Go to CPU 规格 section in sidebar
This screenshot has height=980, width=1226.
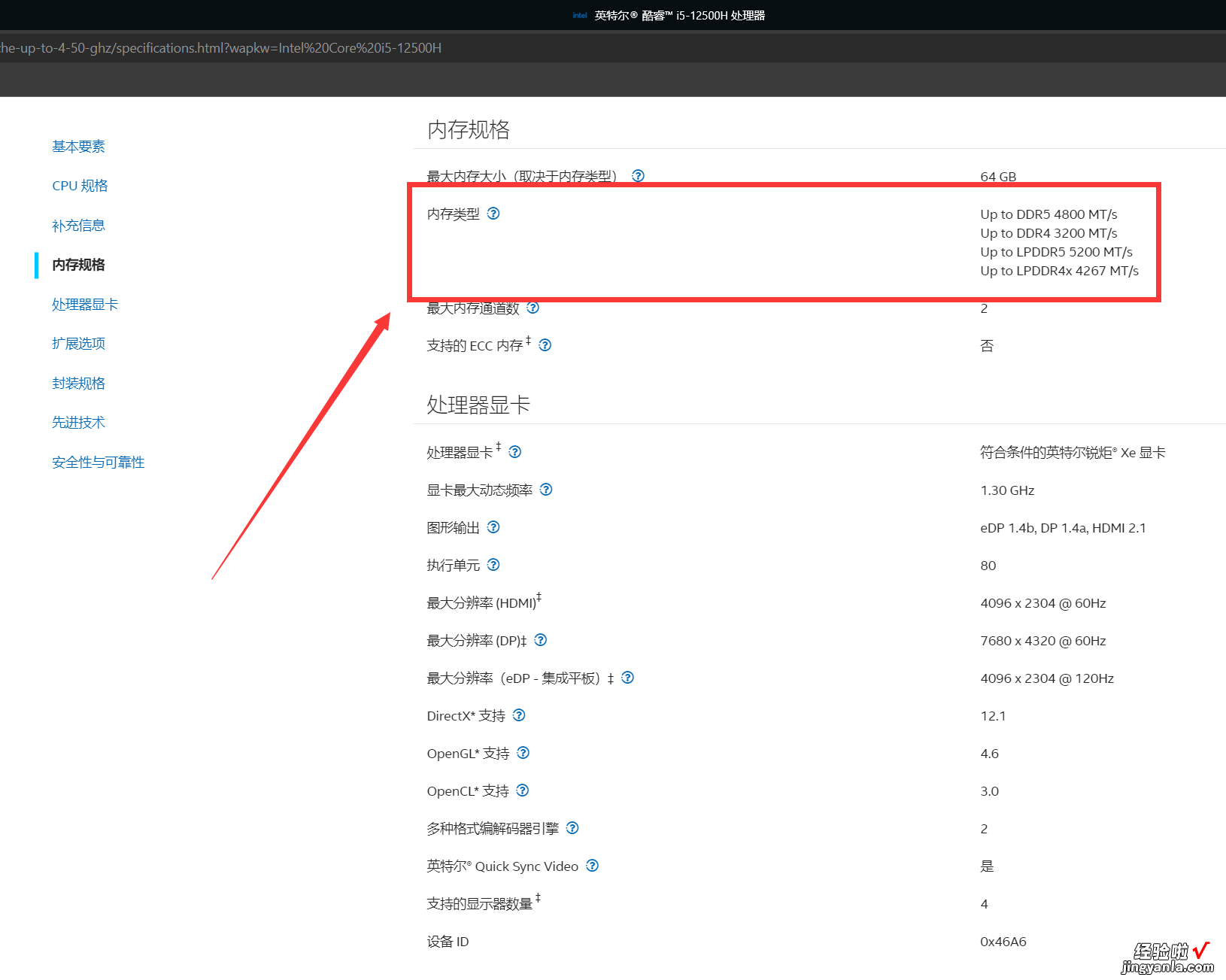click(x=80, y=186)
